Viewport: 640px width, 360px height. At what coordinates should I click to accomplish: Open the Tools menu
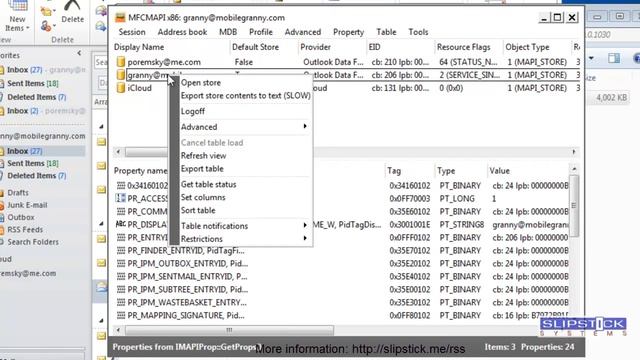[418, 32]
